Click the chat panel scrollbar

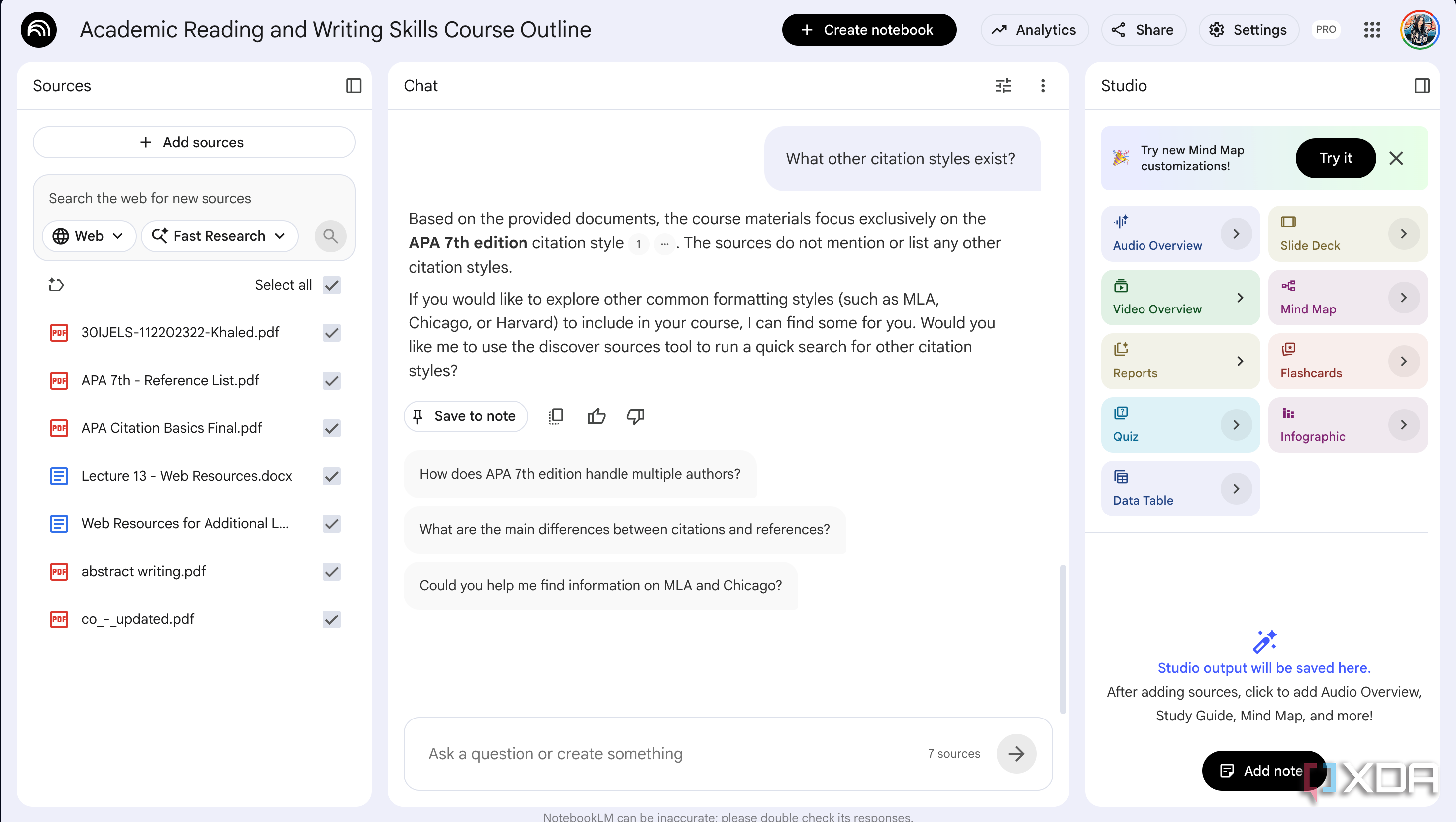point(1062,639)
